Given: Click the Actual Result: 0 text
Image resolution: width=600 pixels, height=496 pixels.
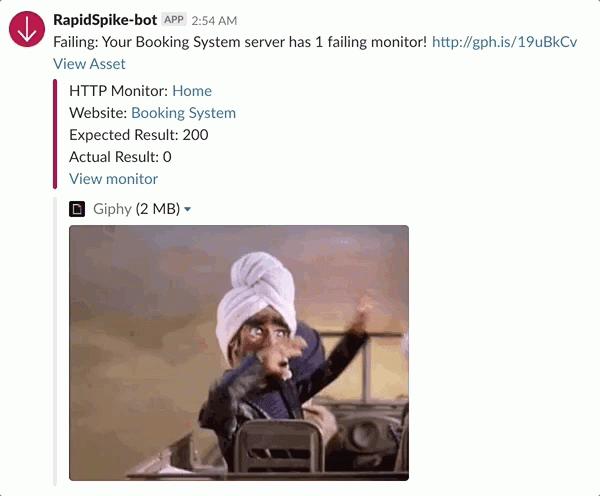Looking at the screenshot, I should (120, 157).
